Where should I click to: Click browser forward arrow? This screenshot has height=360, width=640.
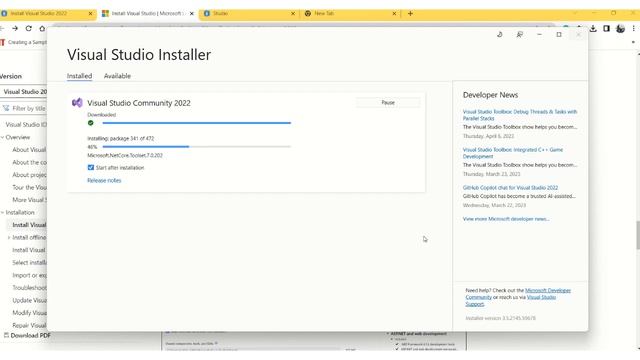(15, 29)
